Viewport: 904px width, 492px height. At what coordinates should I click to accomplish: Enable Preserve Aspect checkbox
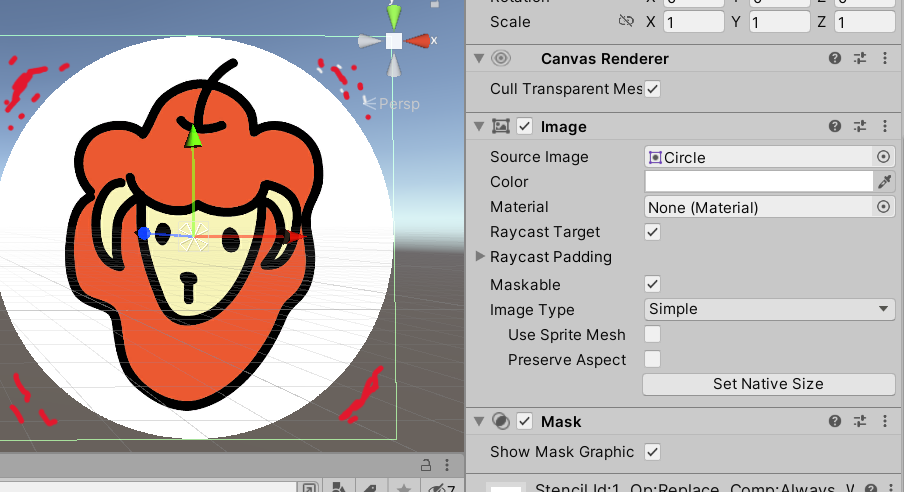652,359
